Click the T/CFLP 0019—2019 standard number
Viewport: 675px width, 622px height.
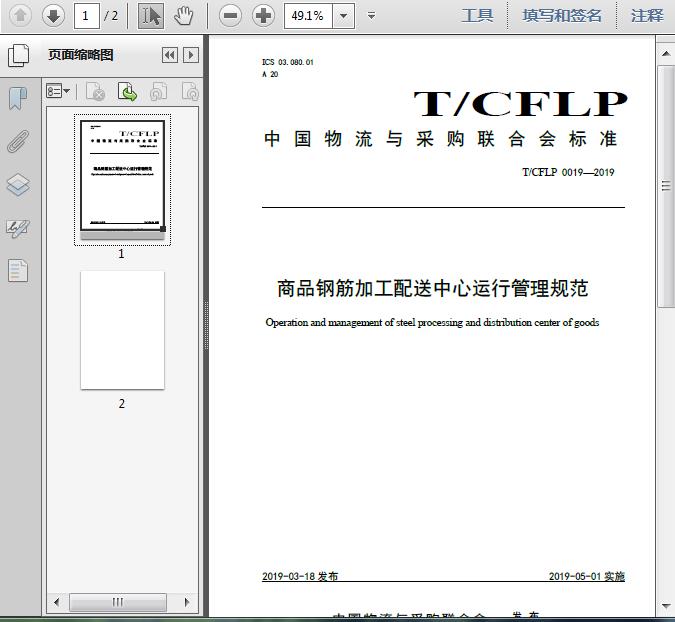pos(568,172)
